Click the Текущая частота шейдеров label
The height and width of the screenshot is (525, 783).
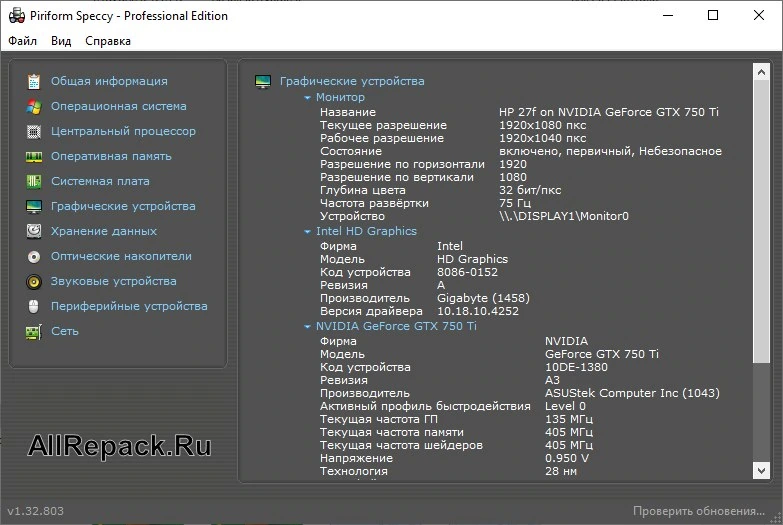click(x=401, y=445)
